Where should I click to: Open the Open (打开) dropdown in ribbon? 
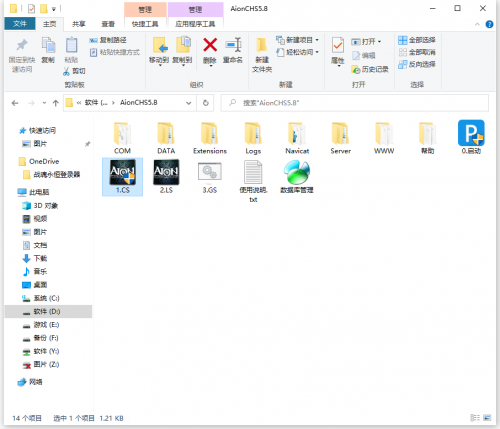(x=366, y=42)
